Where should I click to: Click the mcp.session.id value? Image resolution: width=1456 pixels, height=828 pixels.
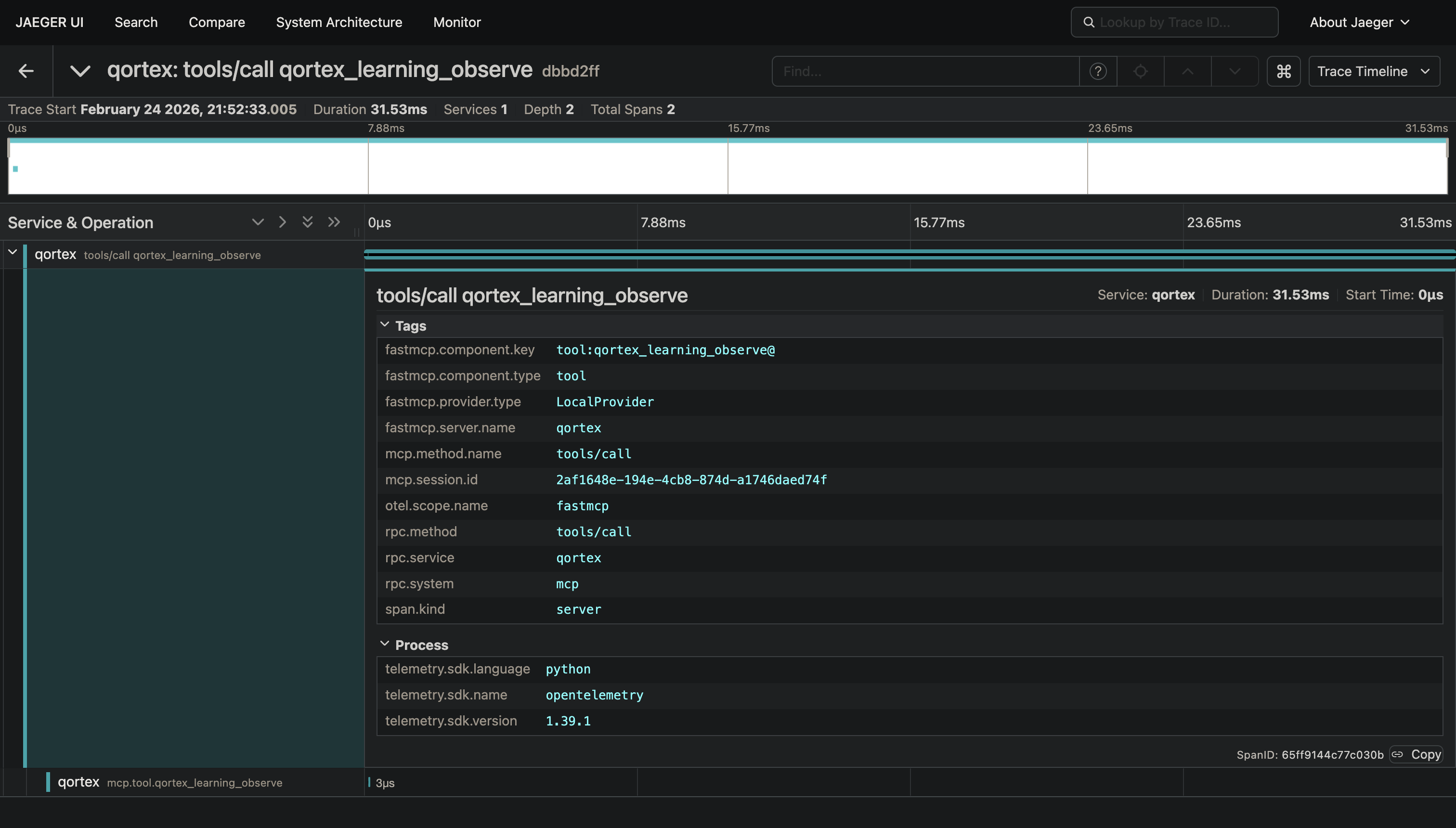(691, 480)
